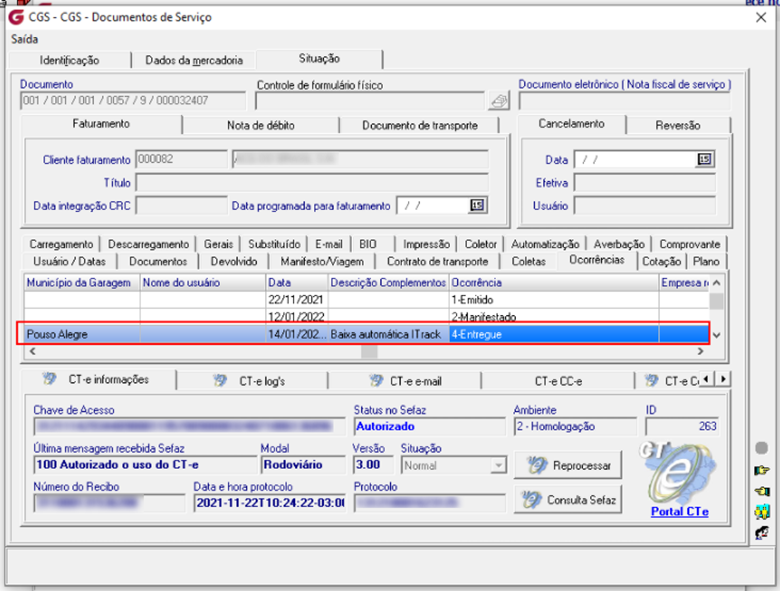This screenshot has height=591, width=780.
Task: Close the Documentos de Serviço window
Action: [x=761, y=17]
